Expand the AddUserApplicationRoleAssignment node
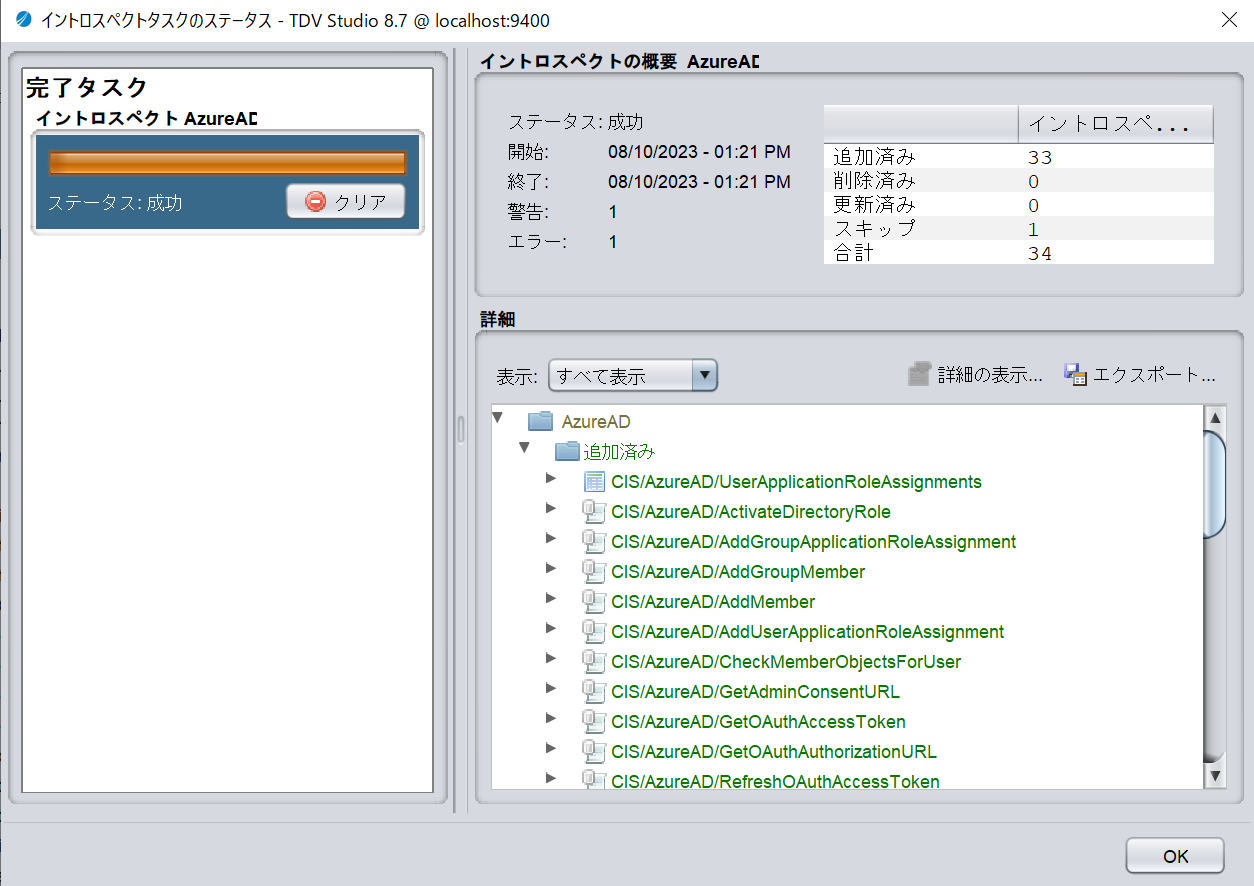The image size is (1254, 886). [x=551, y=628]
